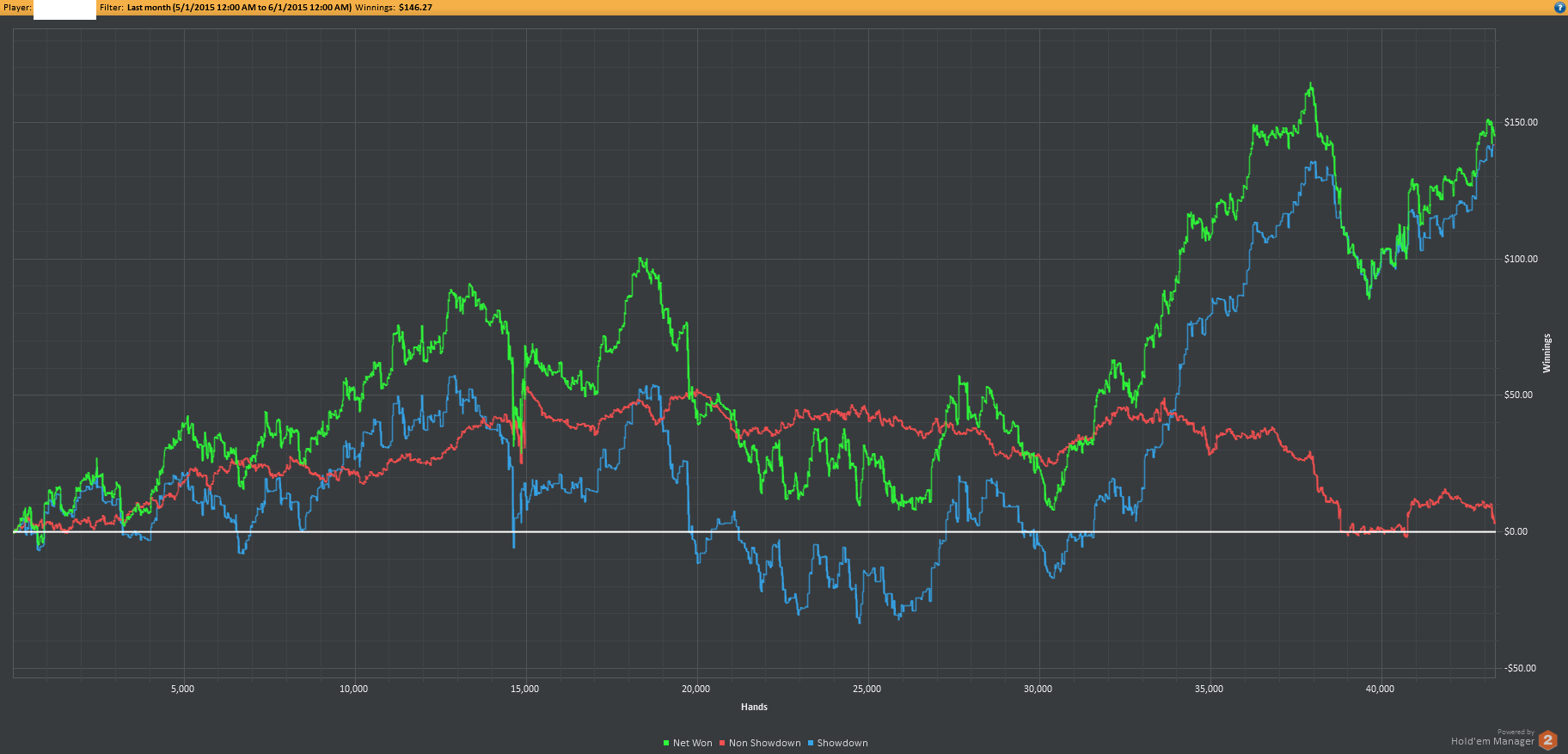Viewport: 1568px width, 754px height.
Task: Click the green Net Won legend swatch
Action: click(x=666, y=743)
